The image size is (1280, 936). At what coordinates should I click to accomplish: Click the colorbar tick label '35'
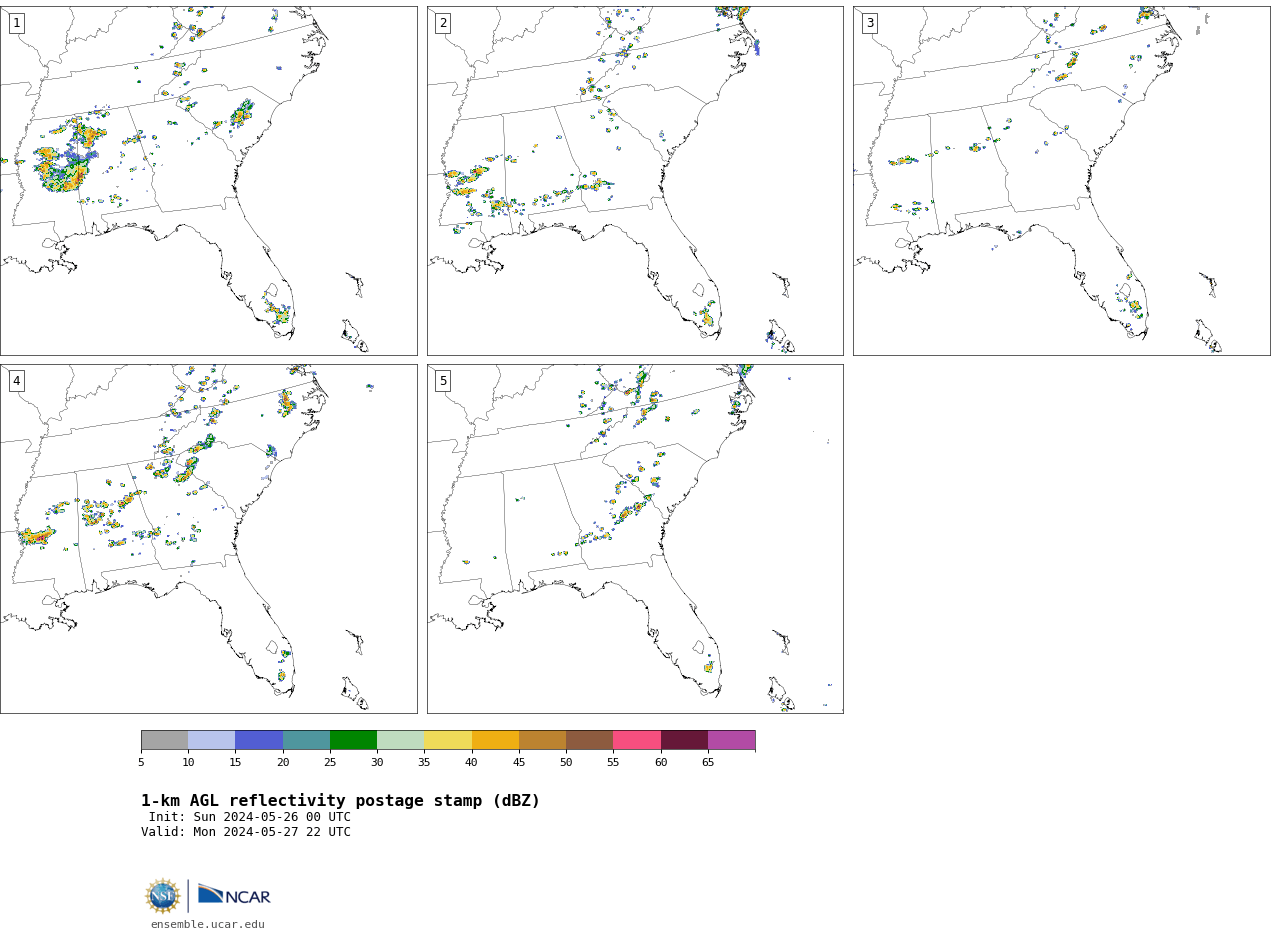click(424, 763)
